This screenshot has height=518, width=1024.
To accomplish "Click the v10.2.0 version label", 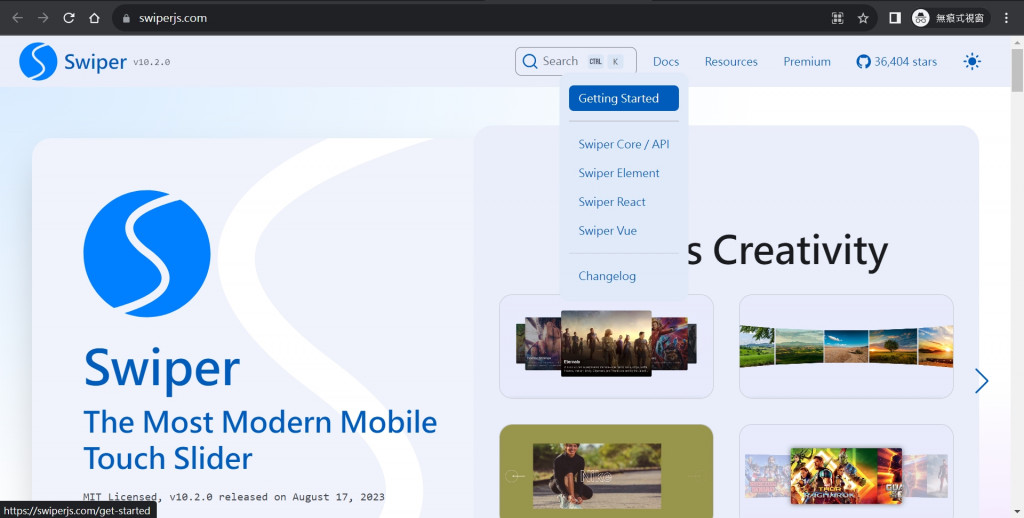I will [x=152, y=62].
